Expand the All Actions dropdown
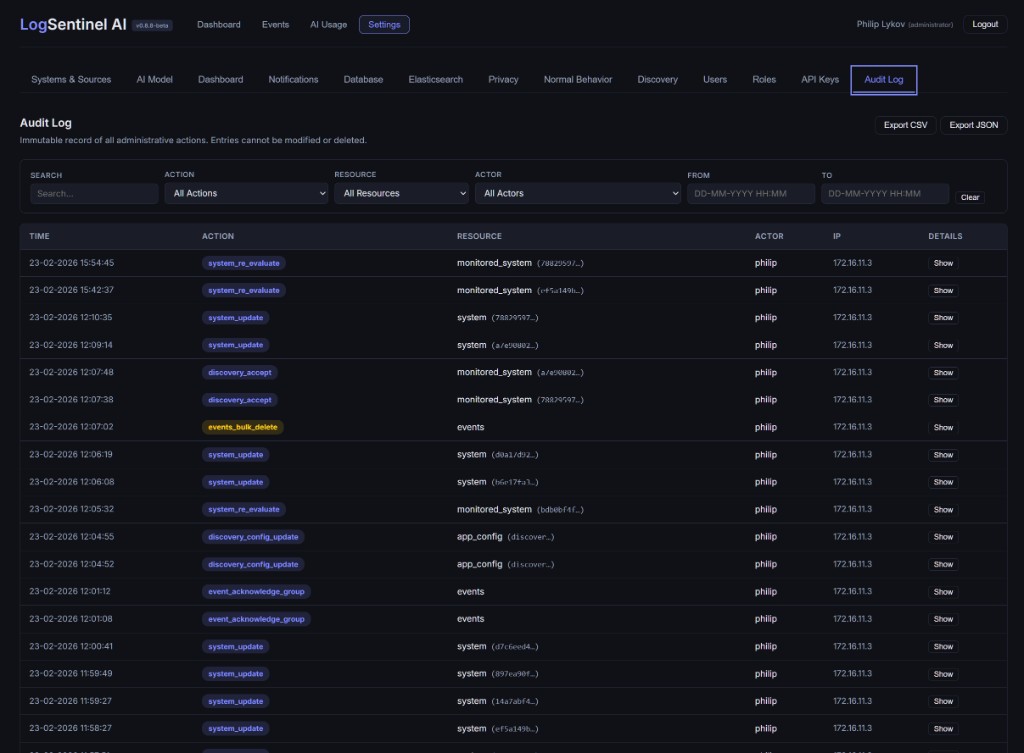The image size is (1024, 753). (x=246, y=194)
